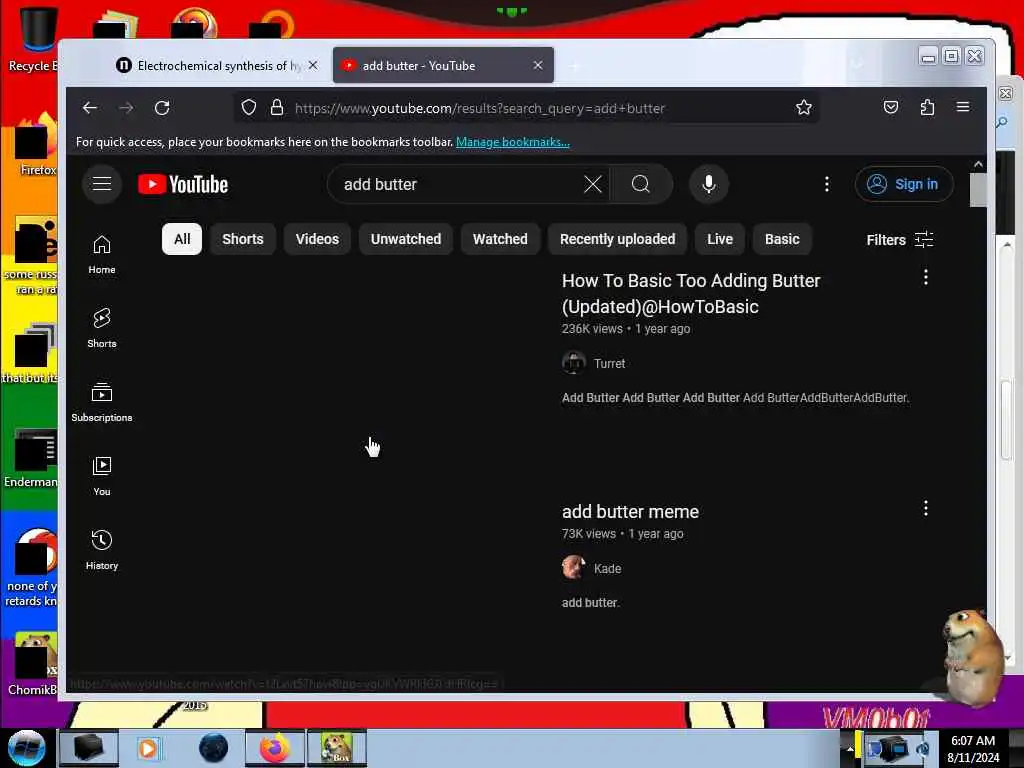Viewport: 1024px width, 768px height.
Task: Open Subscriptions in sidebar
Action: click(x=102, y=402)
